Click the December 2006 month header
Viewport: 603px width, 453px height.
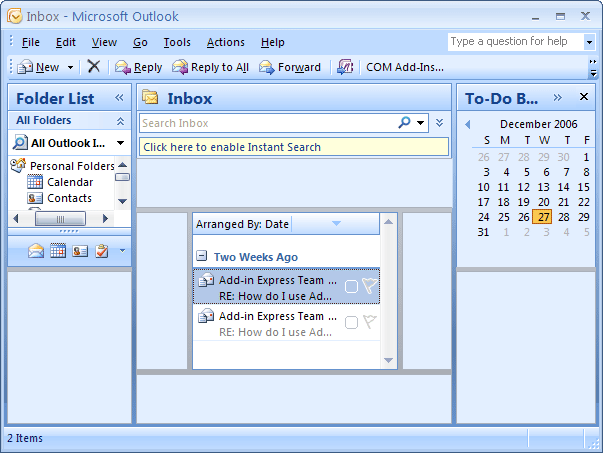click(538, 124)
